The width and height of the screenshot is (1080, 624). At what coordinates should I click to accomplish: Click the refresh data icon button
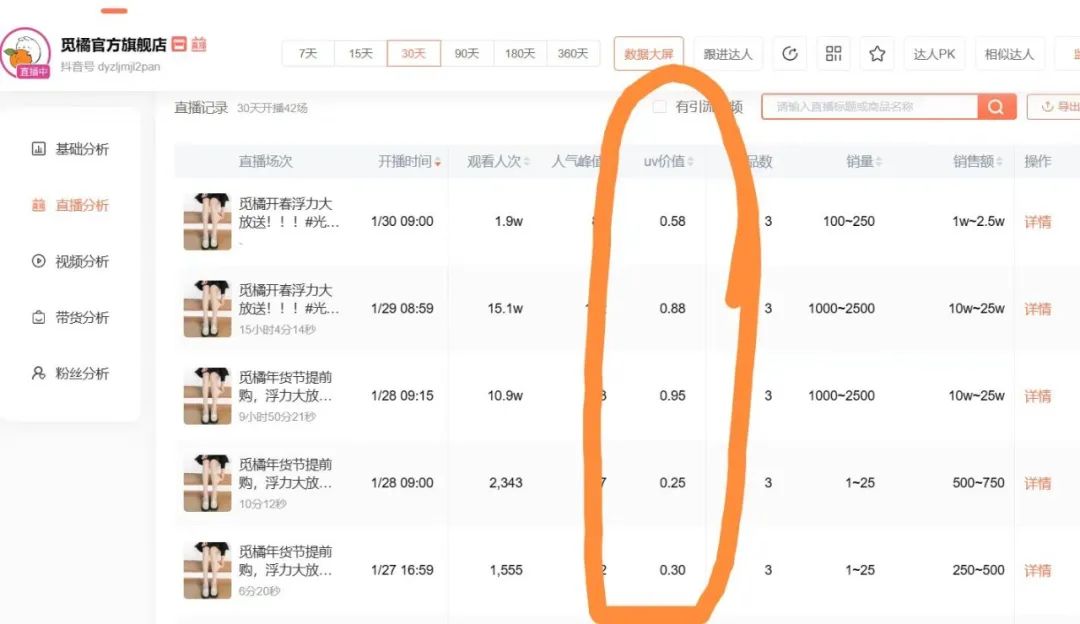[789, 54]
